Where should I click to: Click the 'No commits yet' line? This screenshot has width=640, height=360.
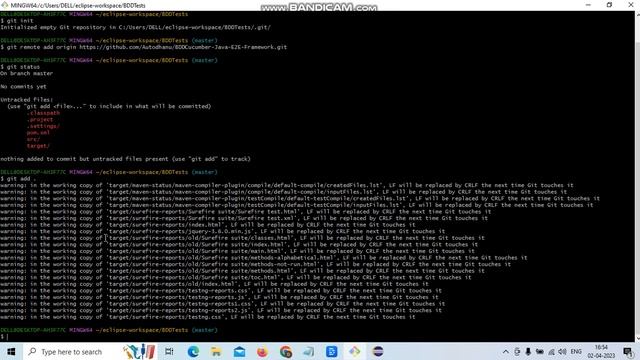point(23,87)
